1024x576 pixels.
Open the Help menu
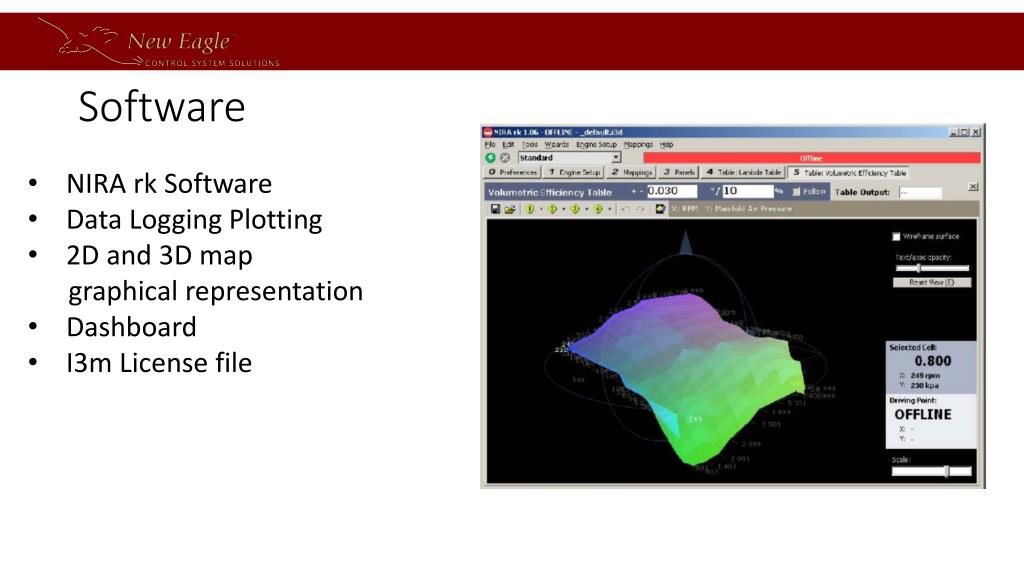pyautogui.click(x=666, y=144)
